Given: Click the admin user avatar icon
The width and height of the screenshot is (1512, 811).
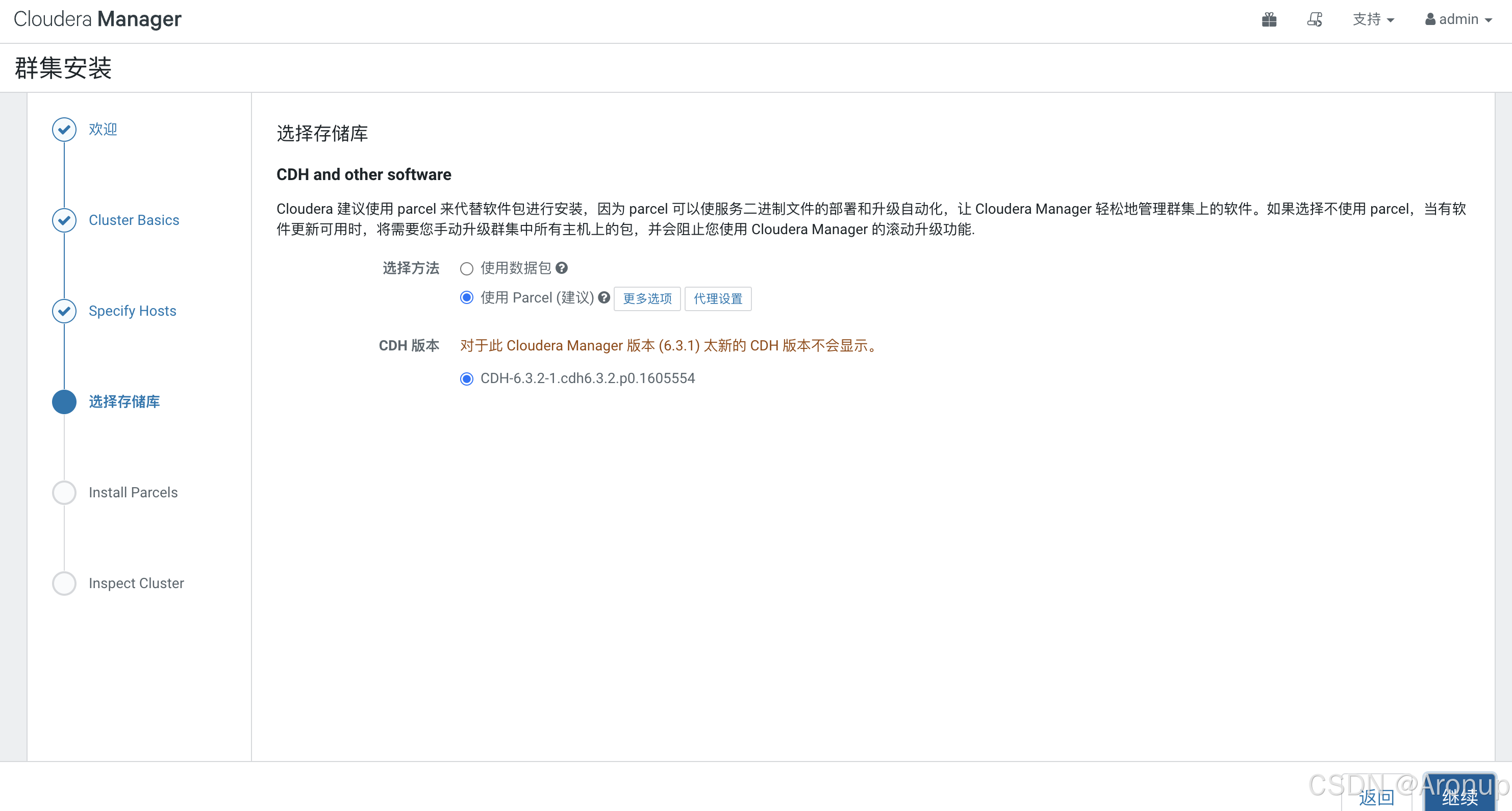Looking at the screenshot, I should tap(1430, 19).
